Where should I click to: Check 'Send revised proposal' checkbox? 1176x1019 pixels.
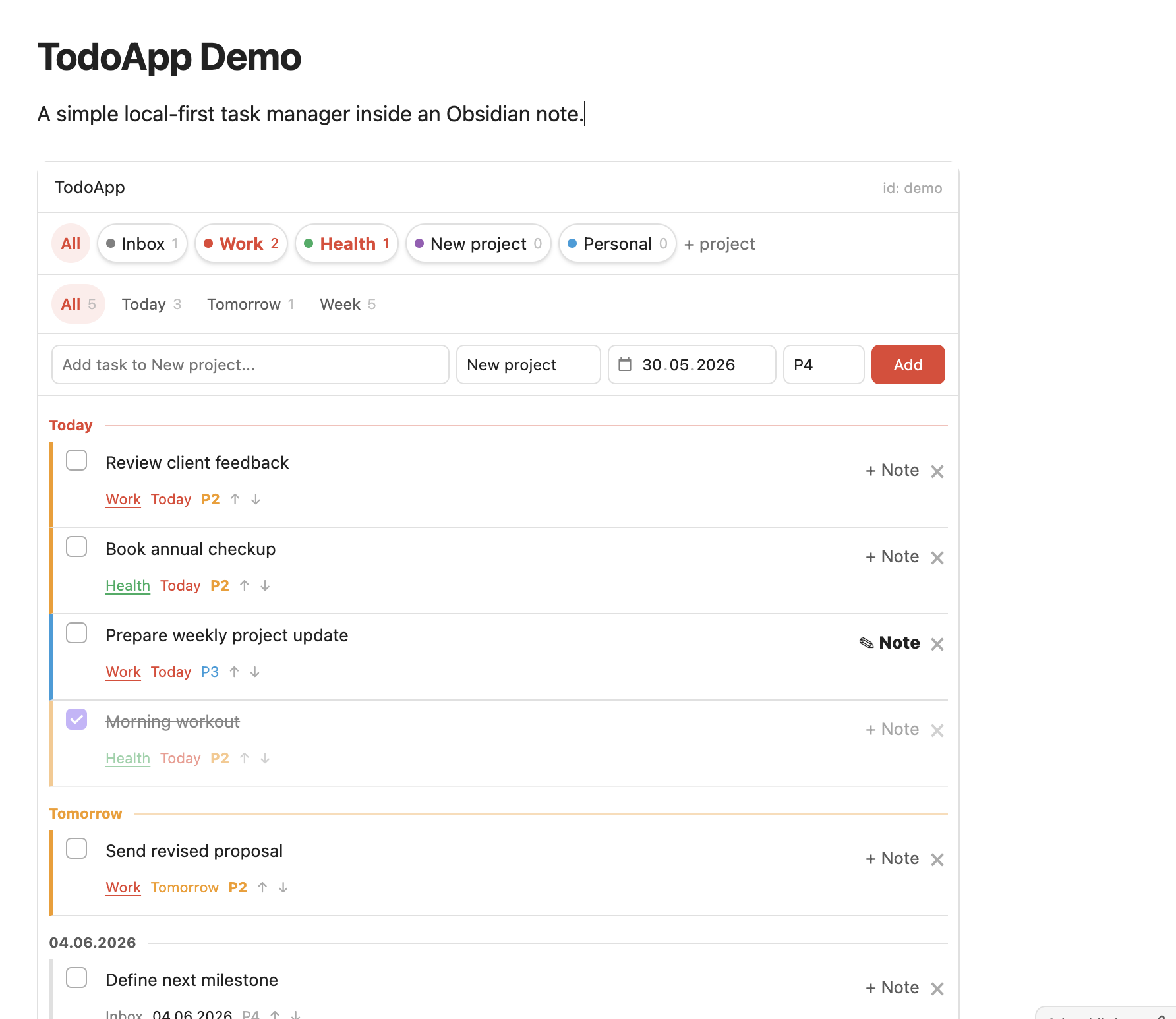[76, 848]
